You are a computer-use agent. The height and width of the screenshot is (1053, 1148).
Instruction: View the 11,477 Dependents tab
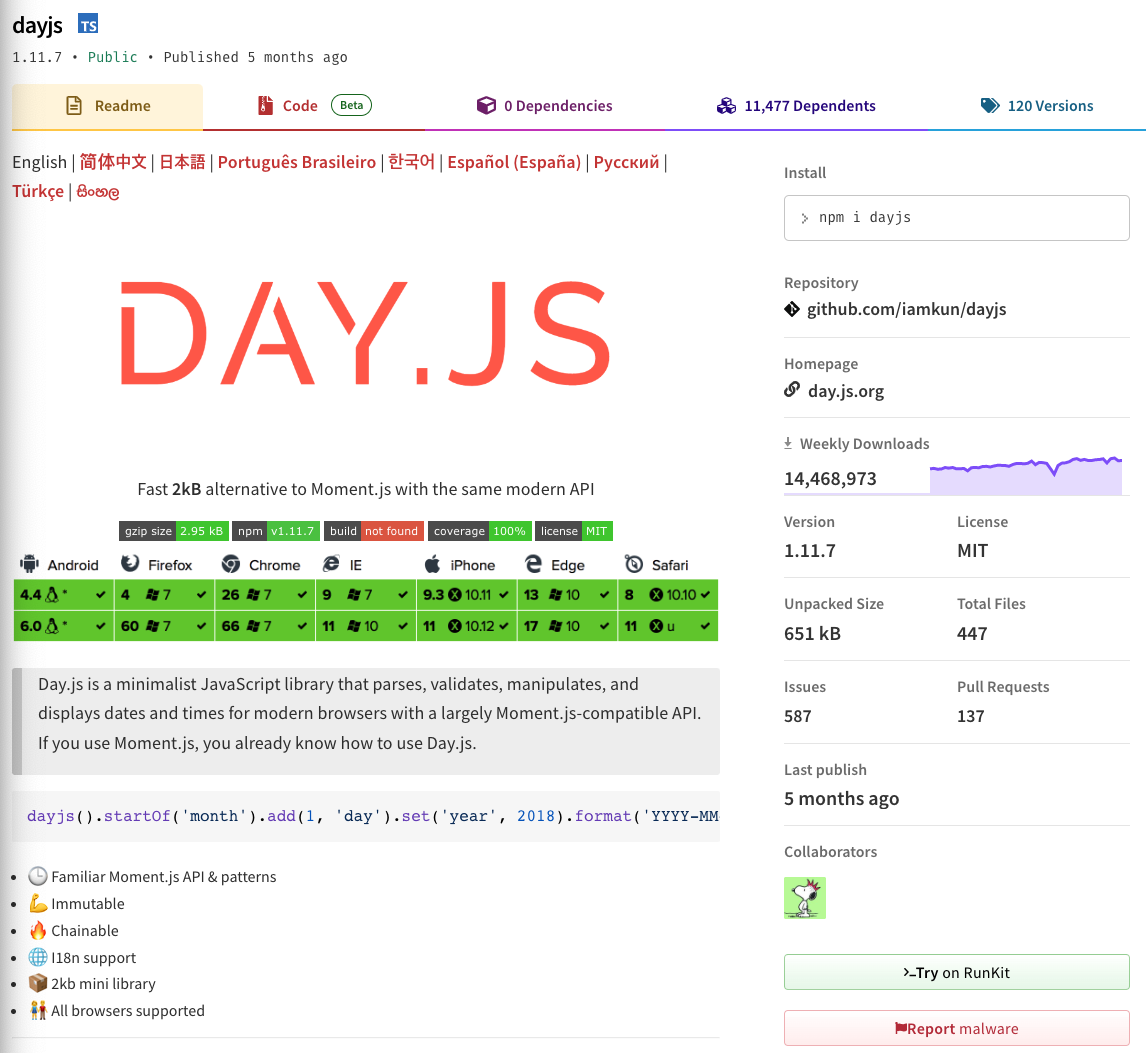point(796,106)
